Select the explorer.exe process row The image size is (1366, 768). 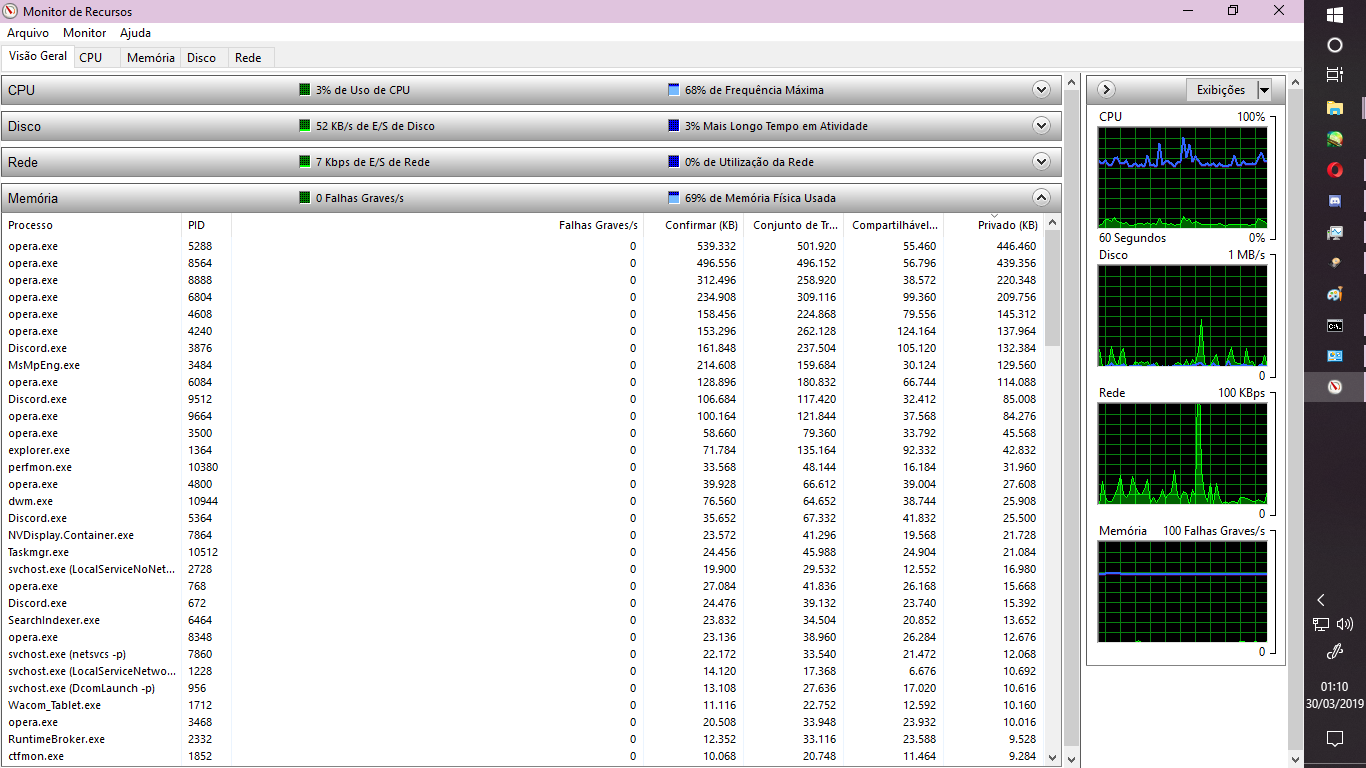523,450
